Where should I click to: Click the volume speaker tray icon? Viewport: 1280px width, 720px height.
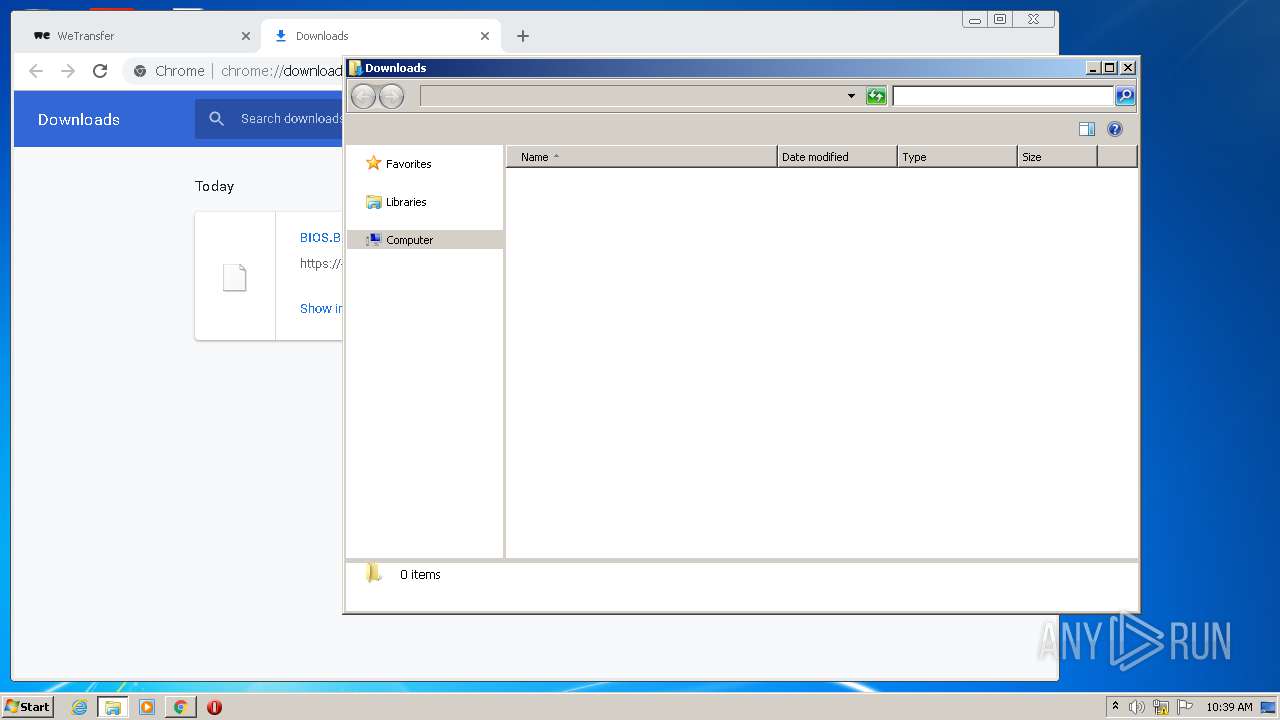pos(1137,707)
